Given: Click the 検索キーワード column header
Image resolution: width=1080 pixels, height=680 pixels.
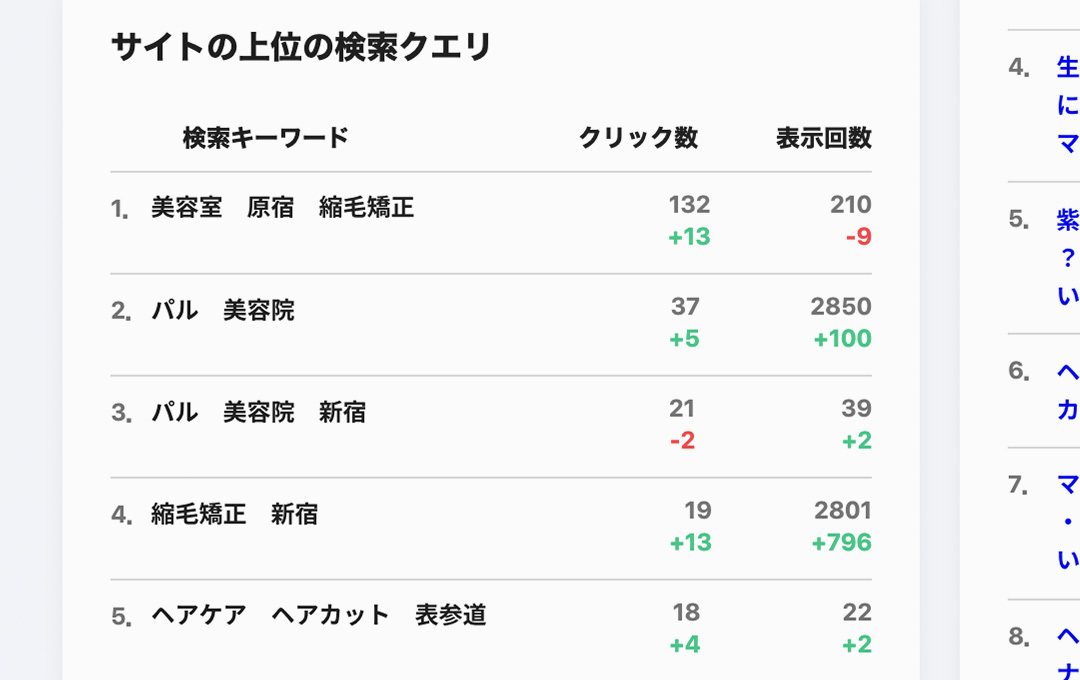Looking at the screenshot, I should 265,138.
